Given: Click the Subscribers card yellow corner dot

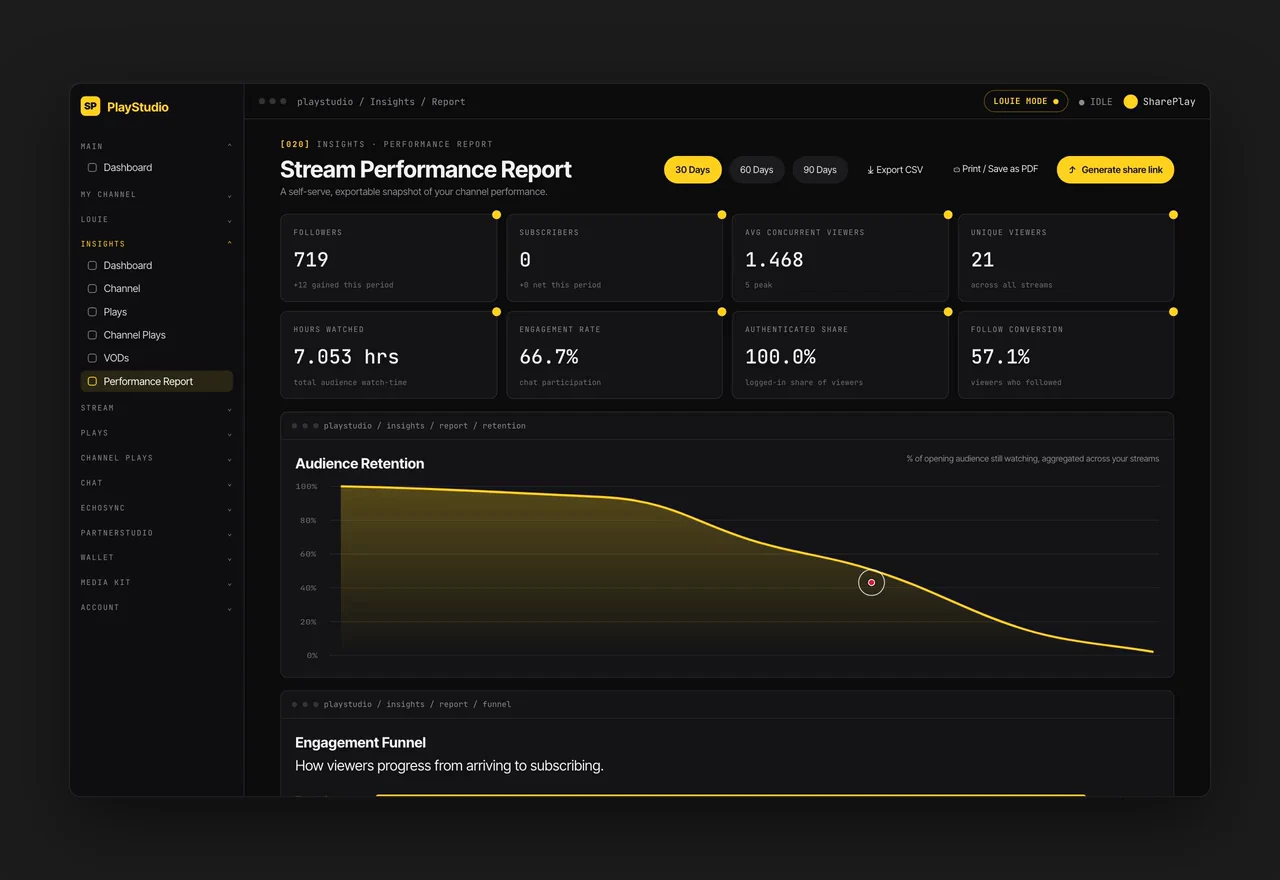Looking at the screenshot, I should pos(722,215).
